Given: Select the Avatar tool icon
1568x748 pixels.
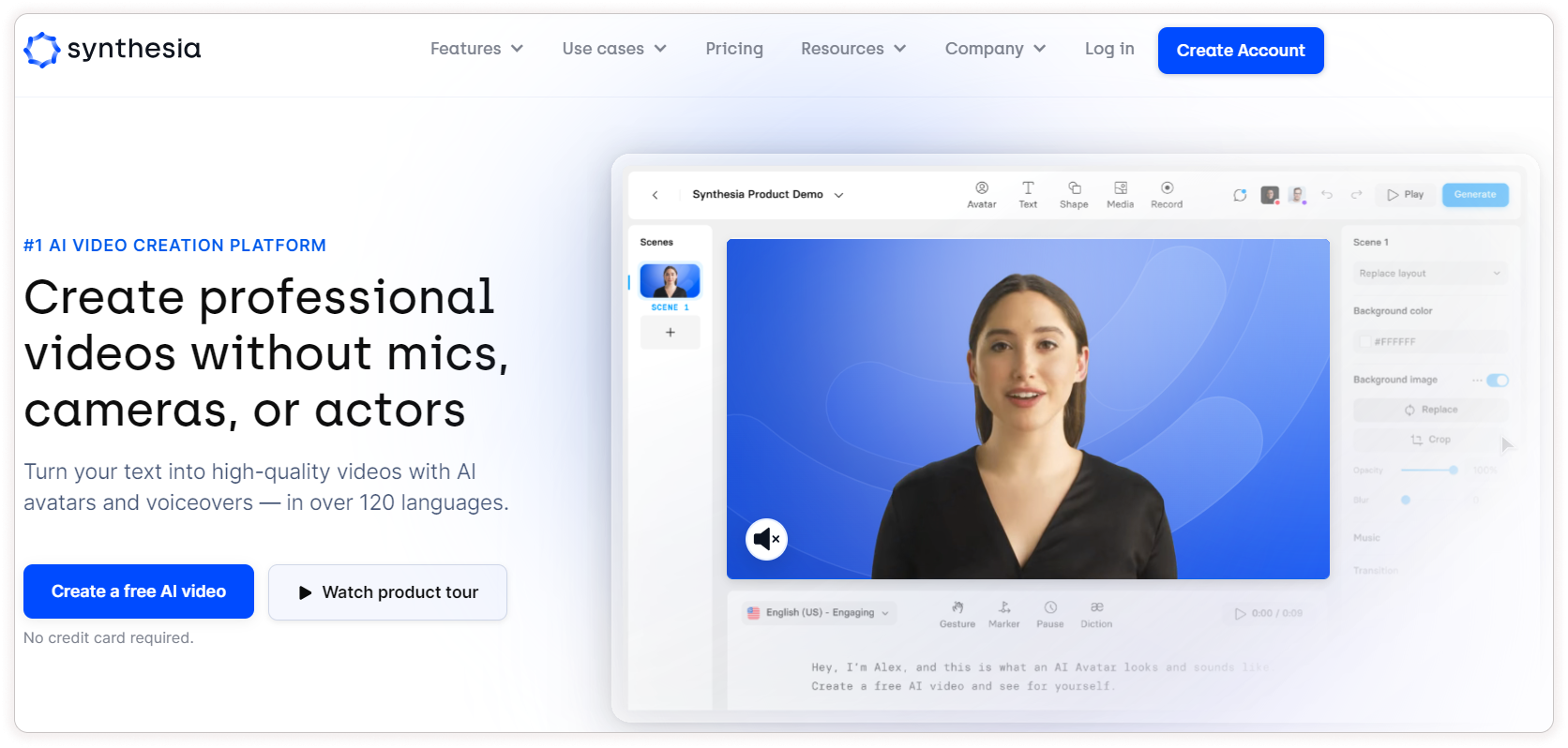Looking at the screenshot, I should click(x=981, y=188).
